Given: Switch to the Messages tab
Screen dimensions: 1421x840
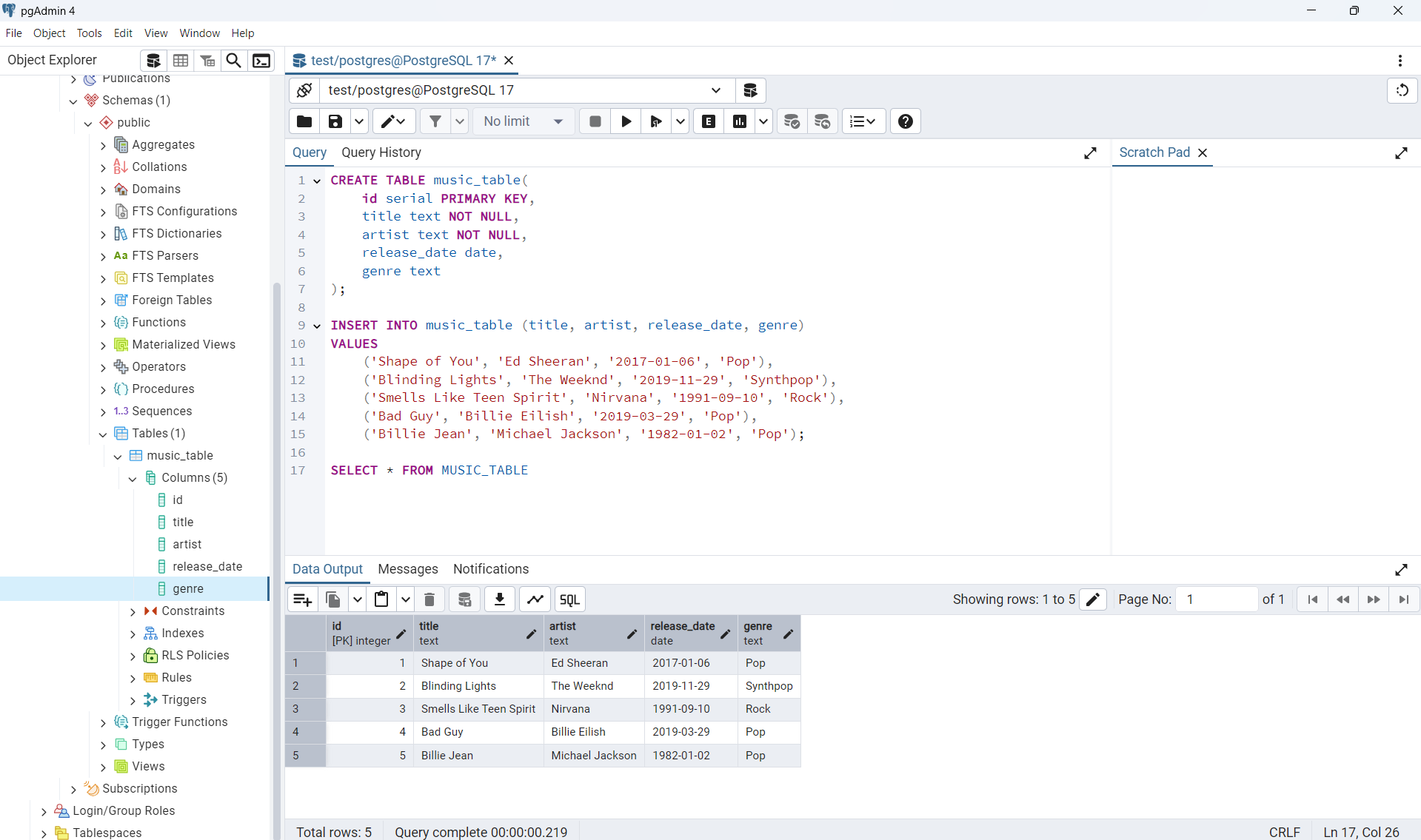Looking at the screenshot, I should click(407, 569).
